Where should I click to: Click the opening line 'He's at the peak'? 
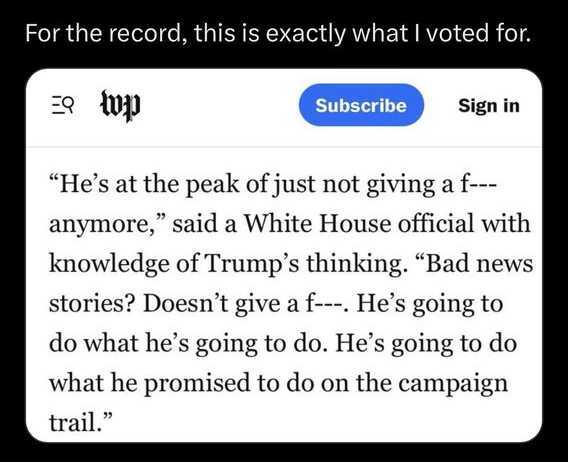pyautogui.click(x=144, y=184)
